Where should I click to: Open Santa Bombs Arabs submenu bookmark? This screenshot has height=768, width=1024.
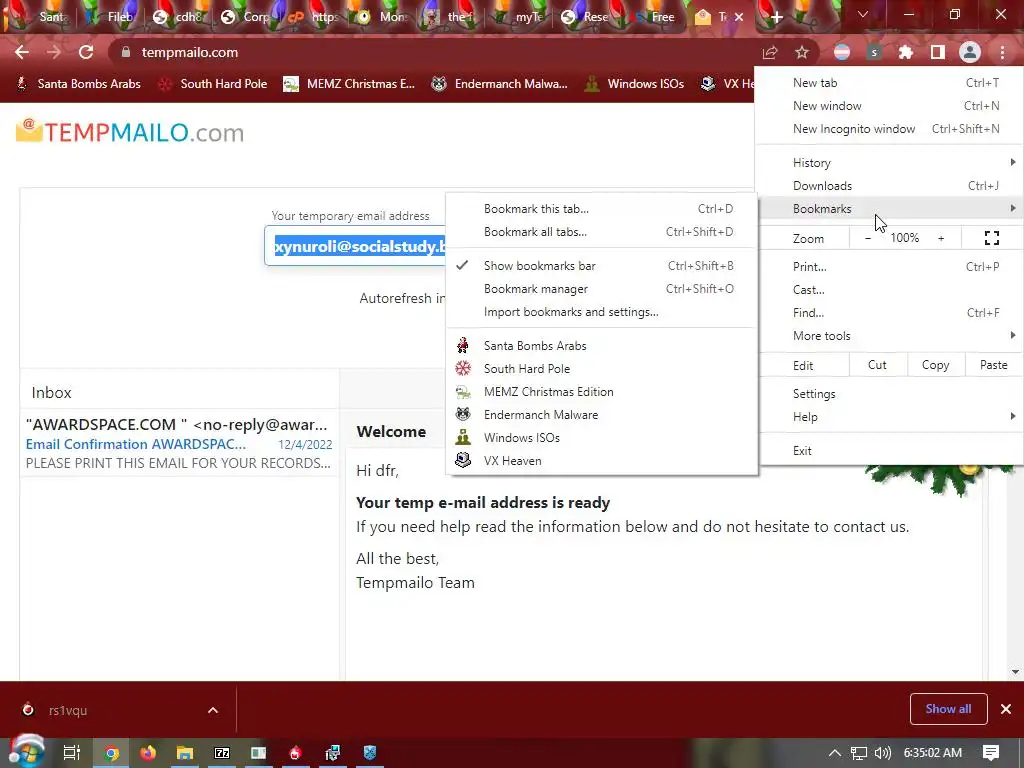pos(601,345)
